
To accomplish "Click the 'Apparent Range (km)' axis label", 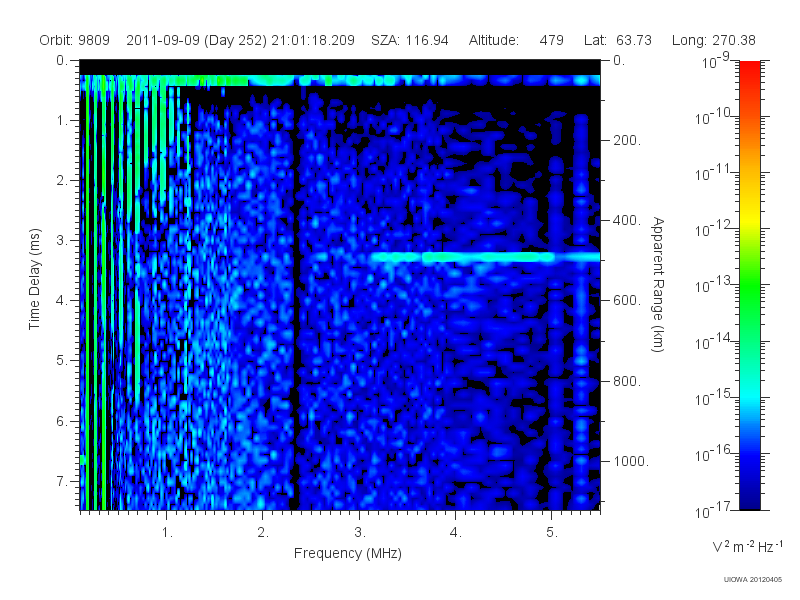I will [x=658, y=285].
